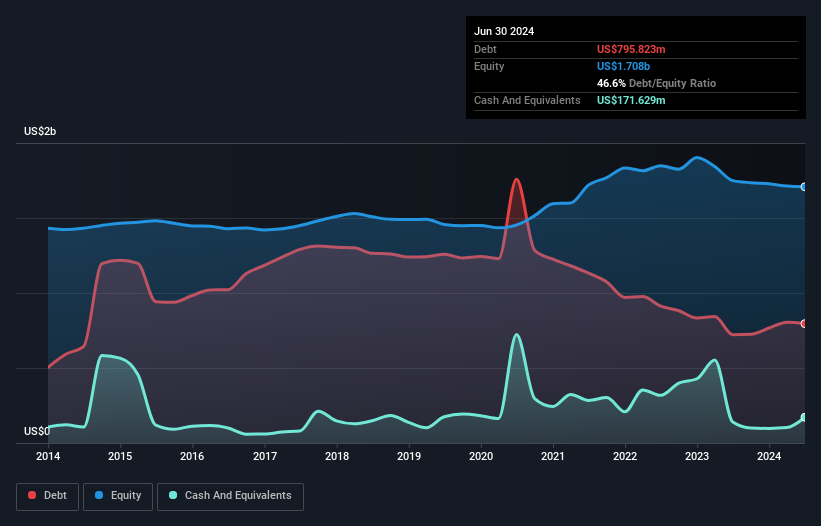Toggle the Equity series legend button

[x=118, y=496]
